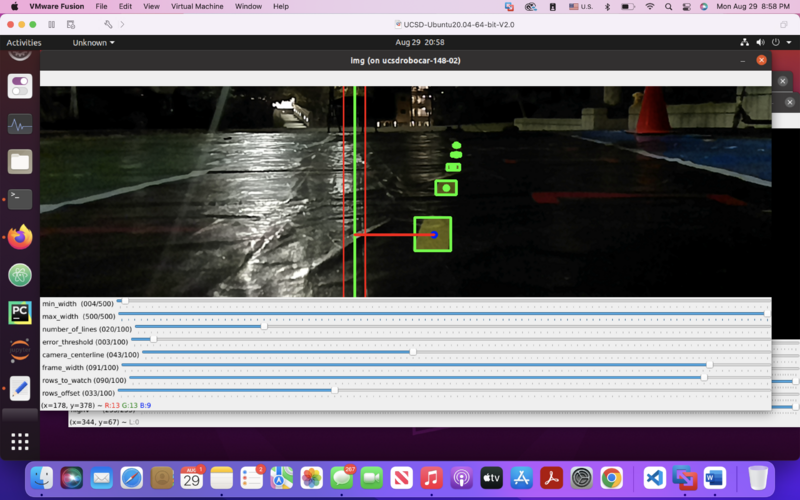Open Visual Studio Code from the macOS dock

coord(654,478)
